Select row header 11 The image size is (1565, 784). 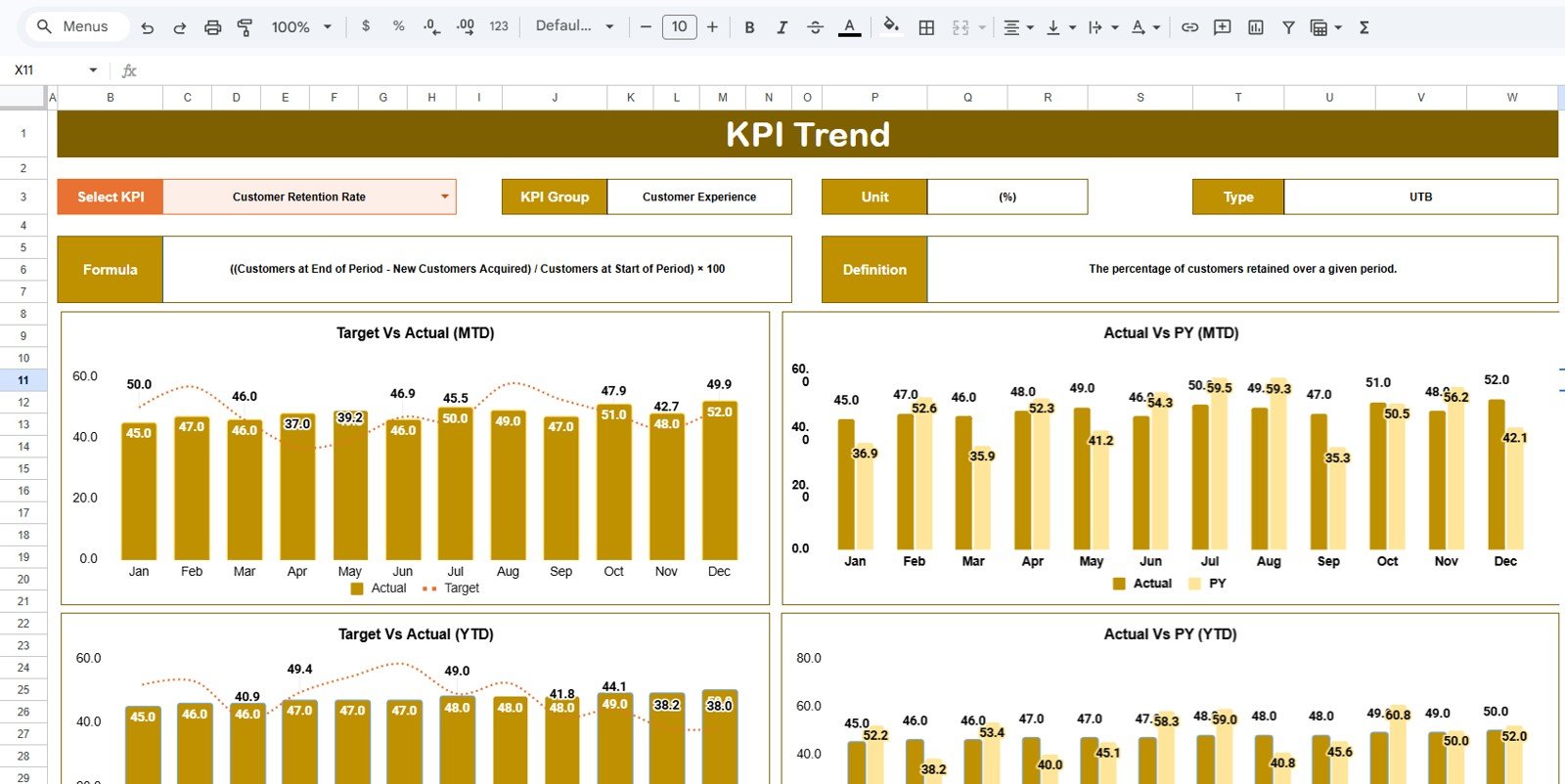pyautogui.click(x=23, y=380)
